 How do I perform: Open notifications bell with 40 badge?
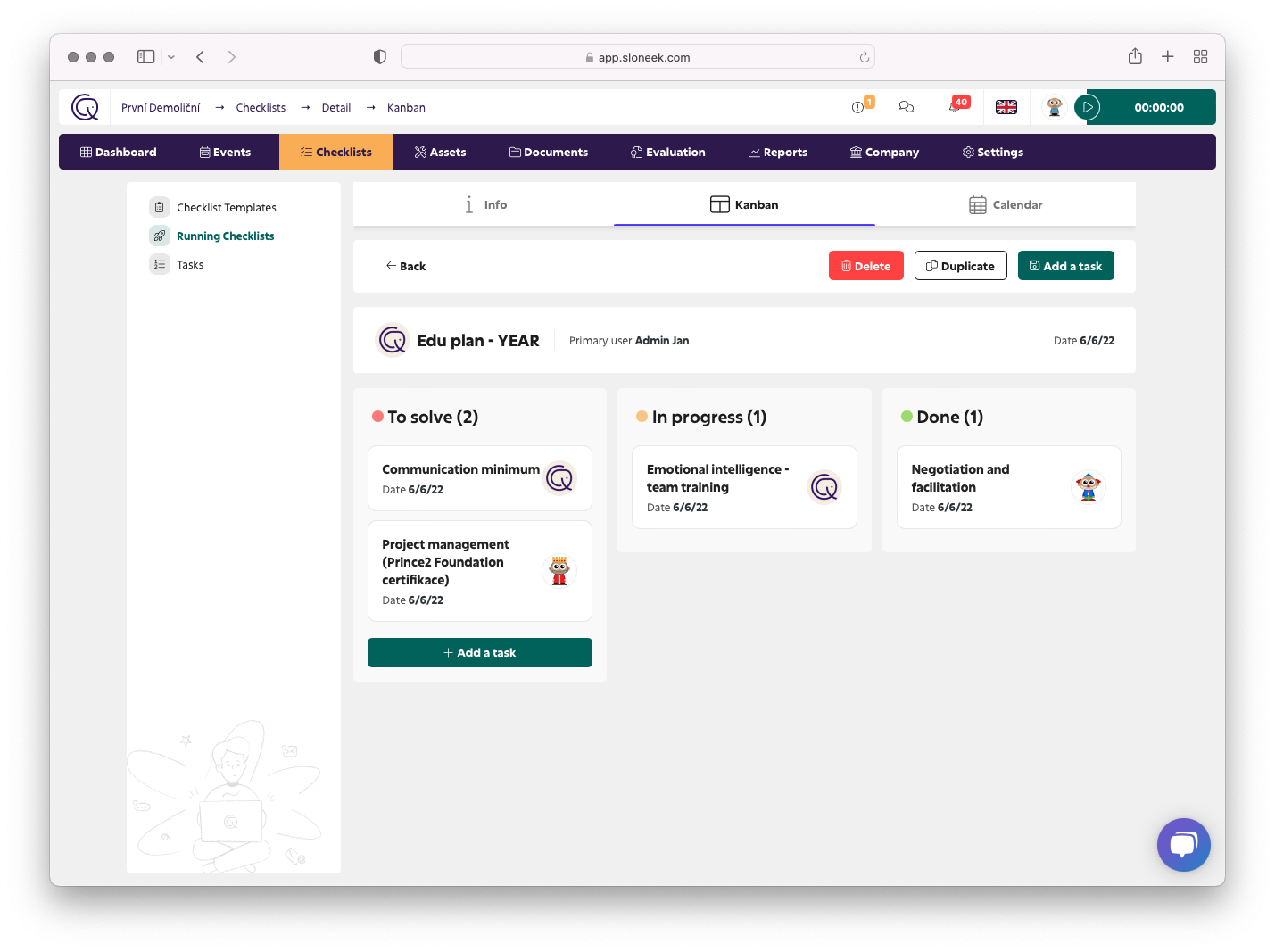[956, 106]
